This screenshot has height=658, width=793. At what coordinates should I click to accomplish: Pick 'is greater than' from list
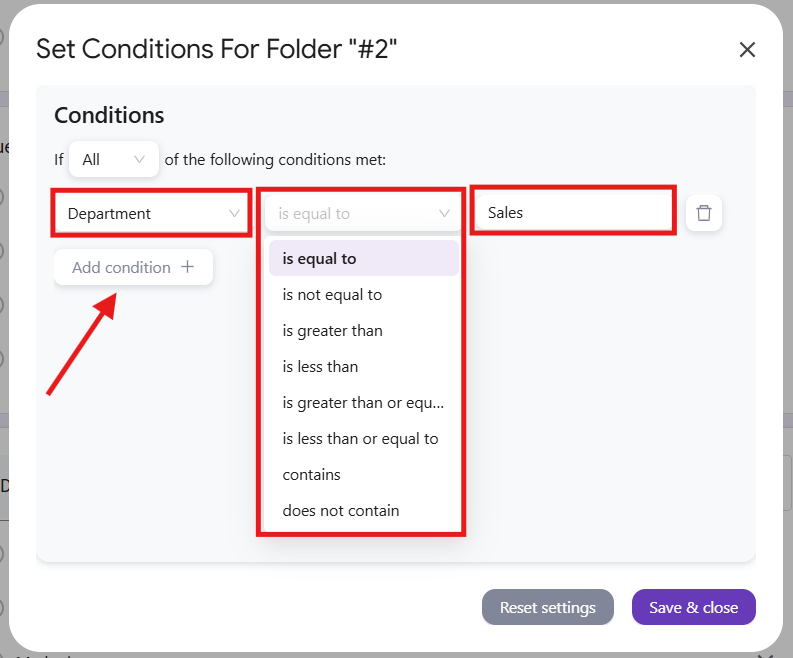click(333, 331)
